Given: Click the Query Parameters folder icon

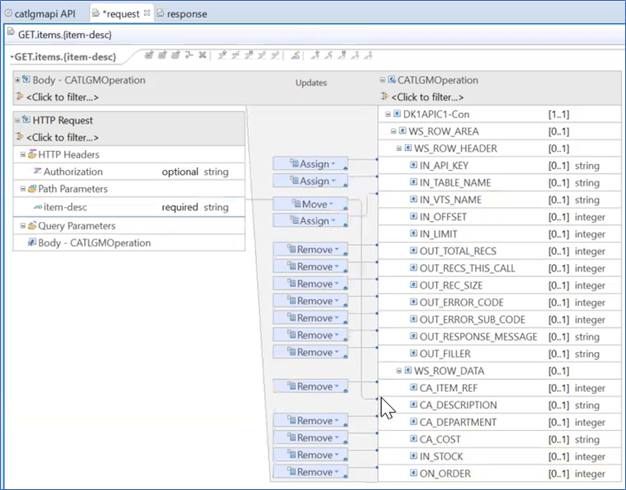Looking at the screenshot, I should [x=32, y=226].
